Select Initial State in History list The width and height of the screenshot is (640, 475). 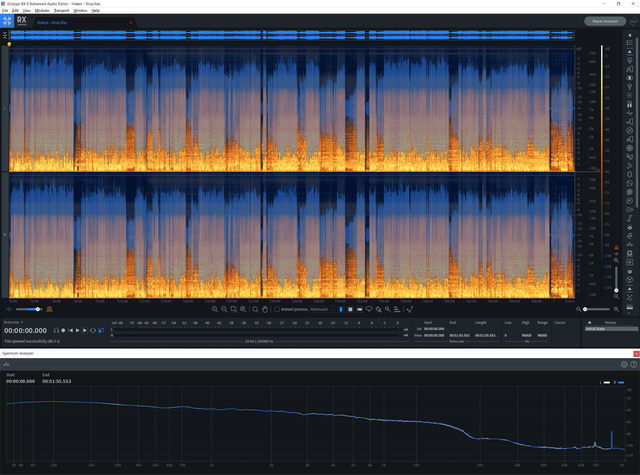[x=611, y=329]
